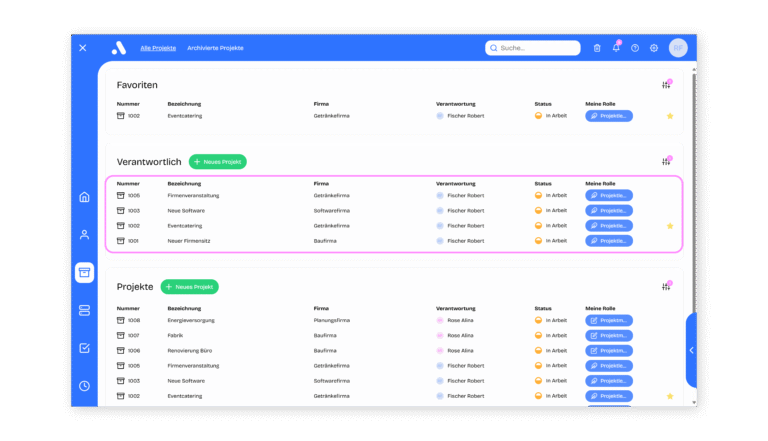The height and width of the screenshot is (441, 768).
Task: Open filter settings for the Favoriten section
Action: [666, 85]
